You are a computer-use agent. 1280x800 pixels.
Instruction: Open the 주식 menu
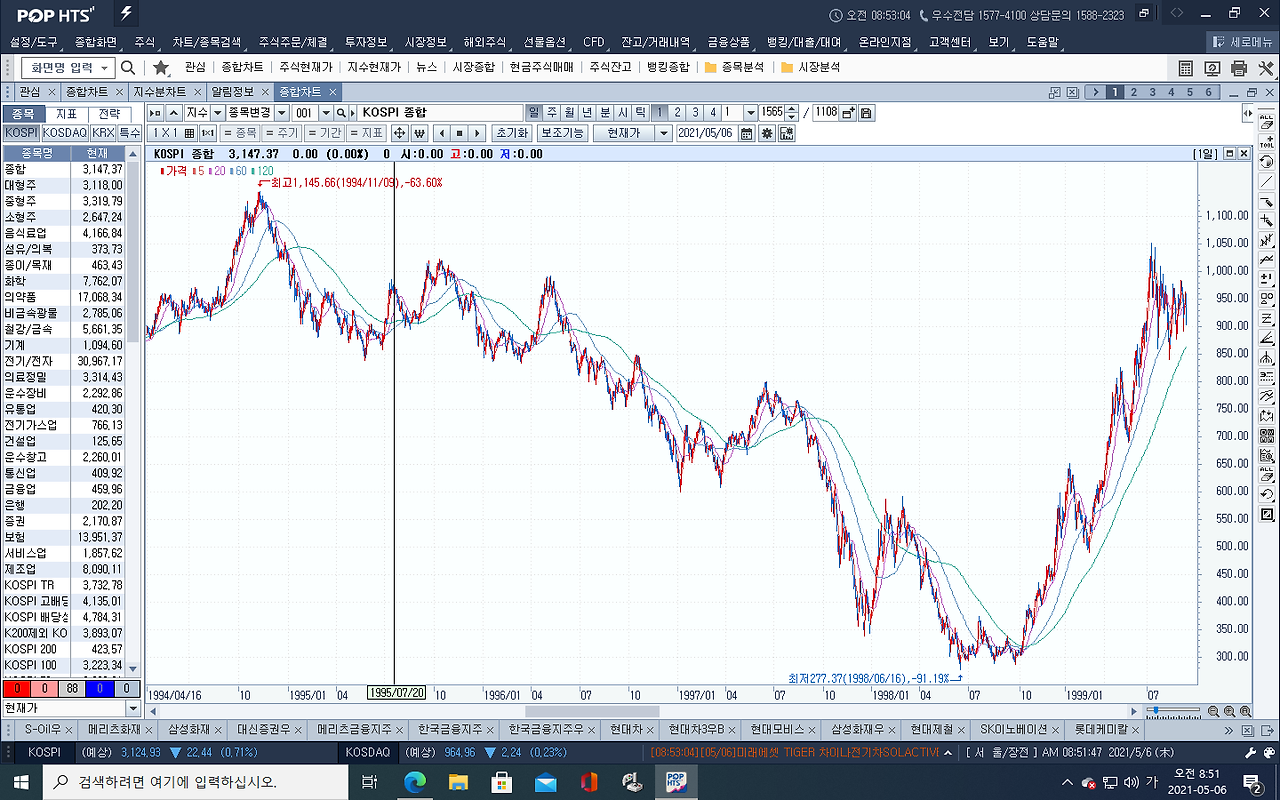[145, 42]
